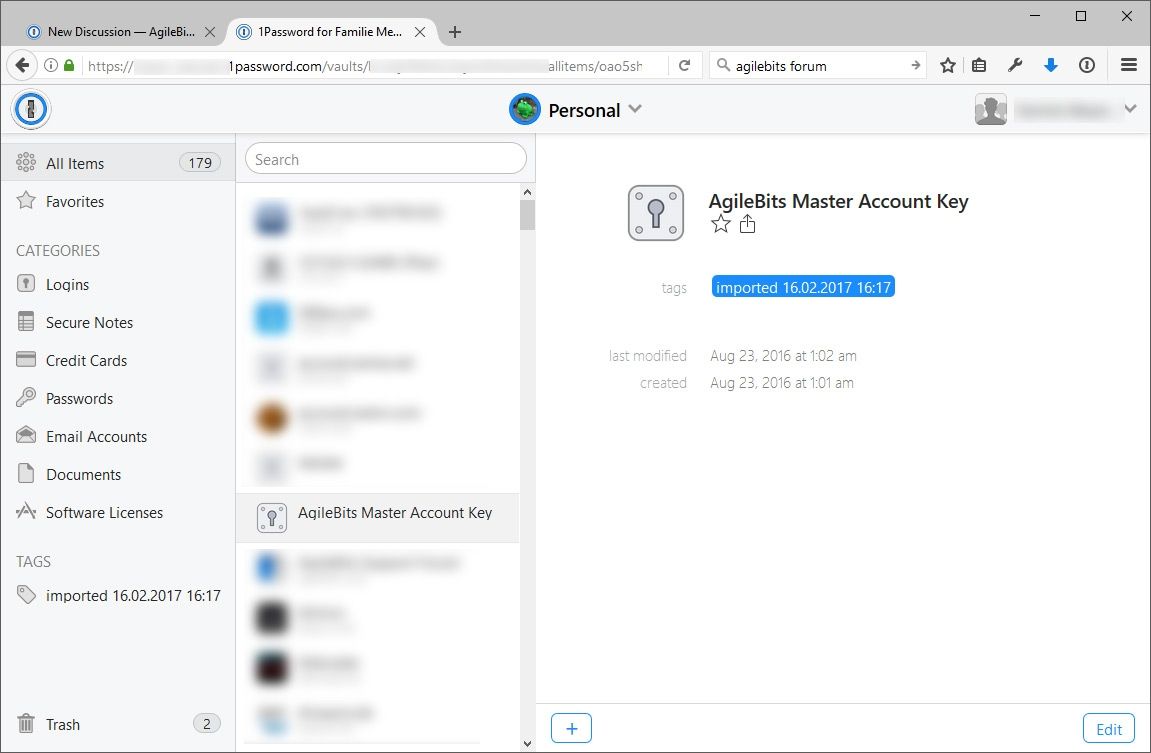Click the item title in detail pane
This screenshot has height=753, width=1151.
point(838,201)
